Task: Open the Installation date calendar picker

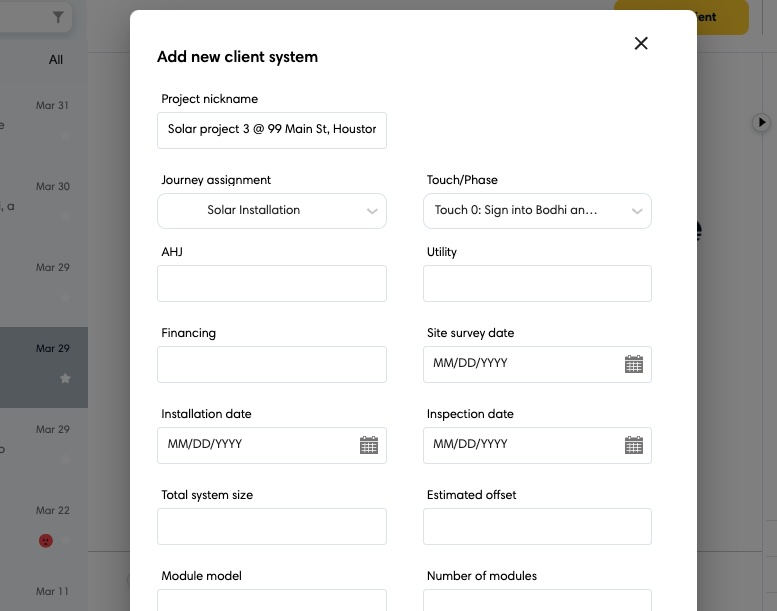Action: tap(369, 445)
